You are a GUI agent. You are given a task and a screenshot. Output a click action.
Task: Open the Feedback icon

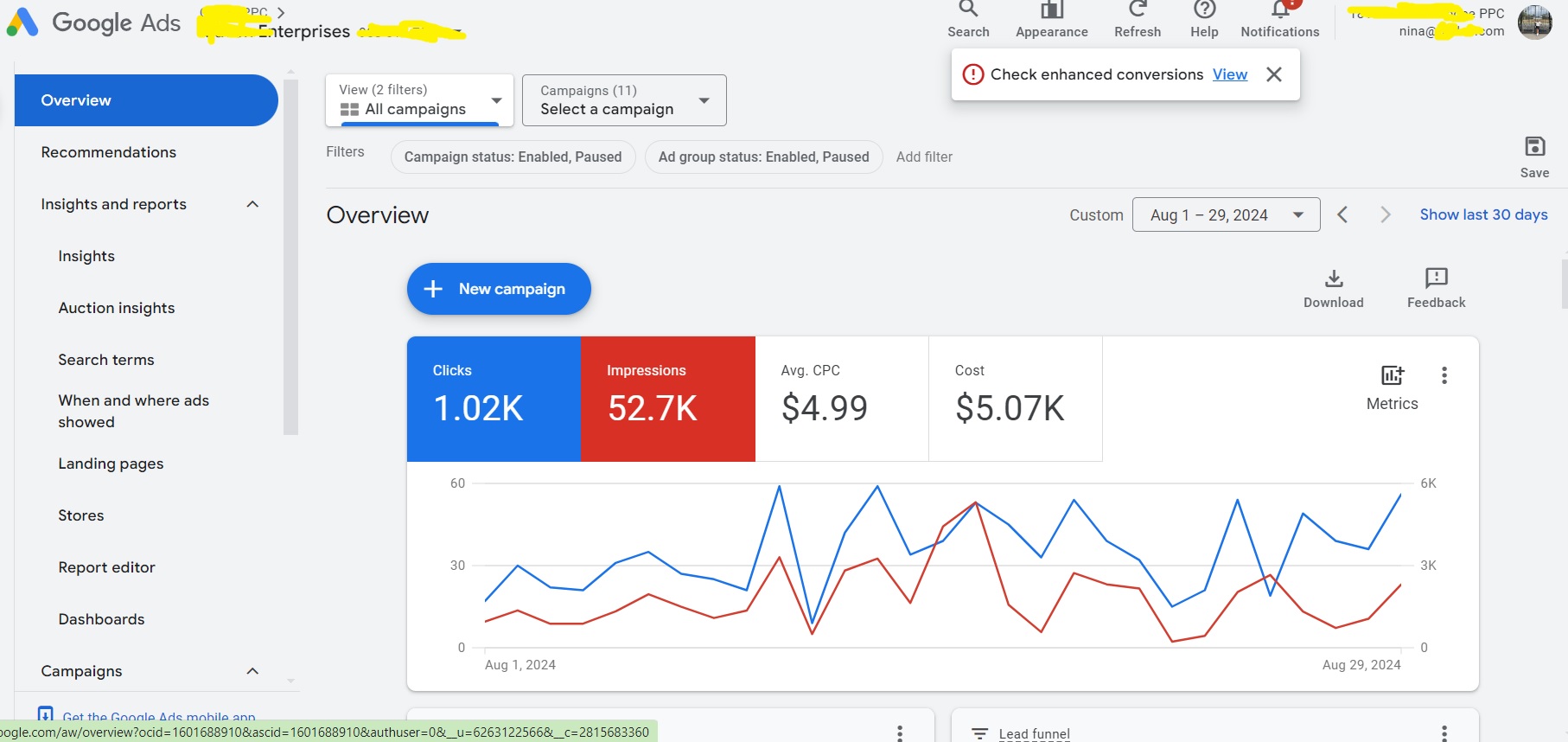tap(1436, 279)
